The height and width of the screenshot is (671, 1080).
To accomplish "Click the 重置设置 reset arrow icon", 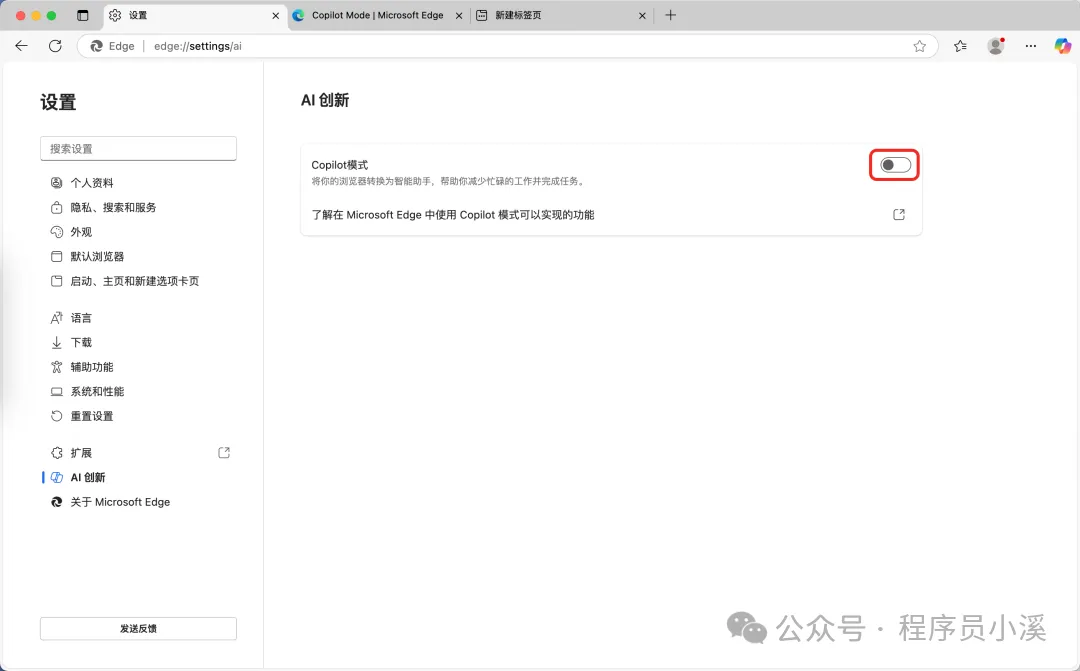I will tap(56, 416).
